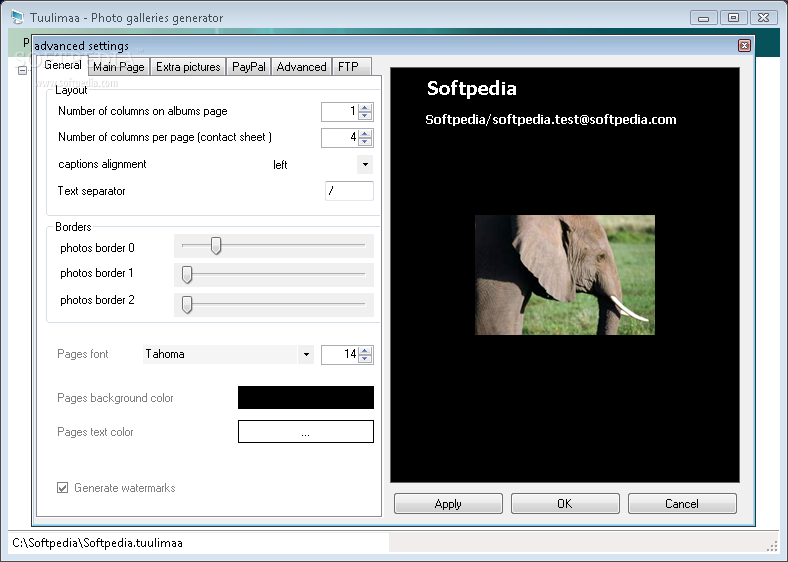Minimize the Tuulimaa main window
The image size is (788, 562).
[x=704, y=18]
